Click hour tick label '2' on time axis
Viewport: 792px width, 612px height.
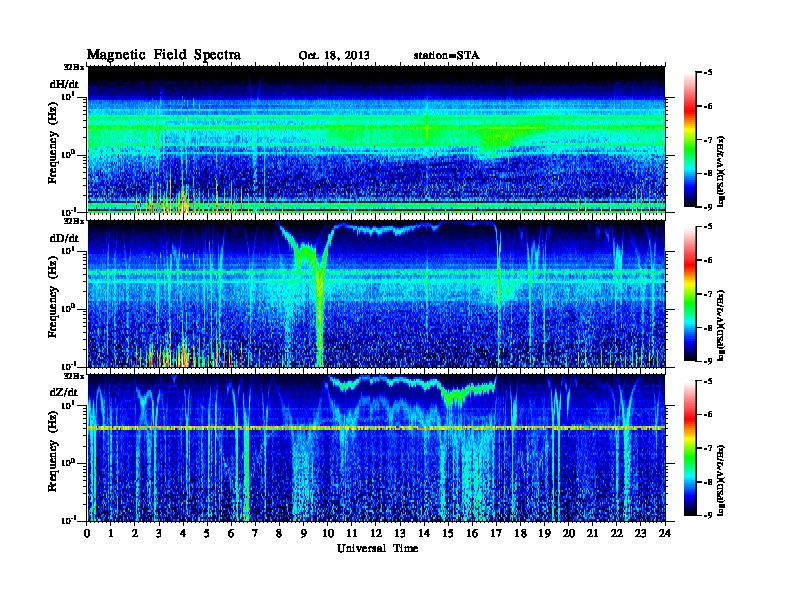click(135, 533)
